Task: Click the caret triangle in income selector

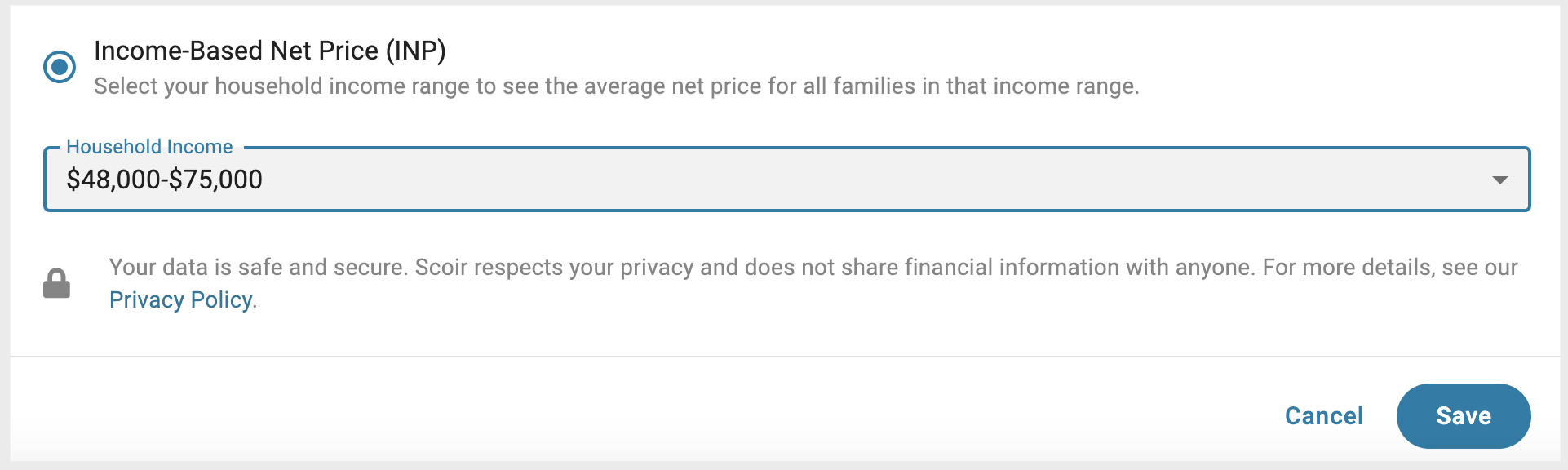Action: pos(1499,180)
